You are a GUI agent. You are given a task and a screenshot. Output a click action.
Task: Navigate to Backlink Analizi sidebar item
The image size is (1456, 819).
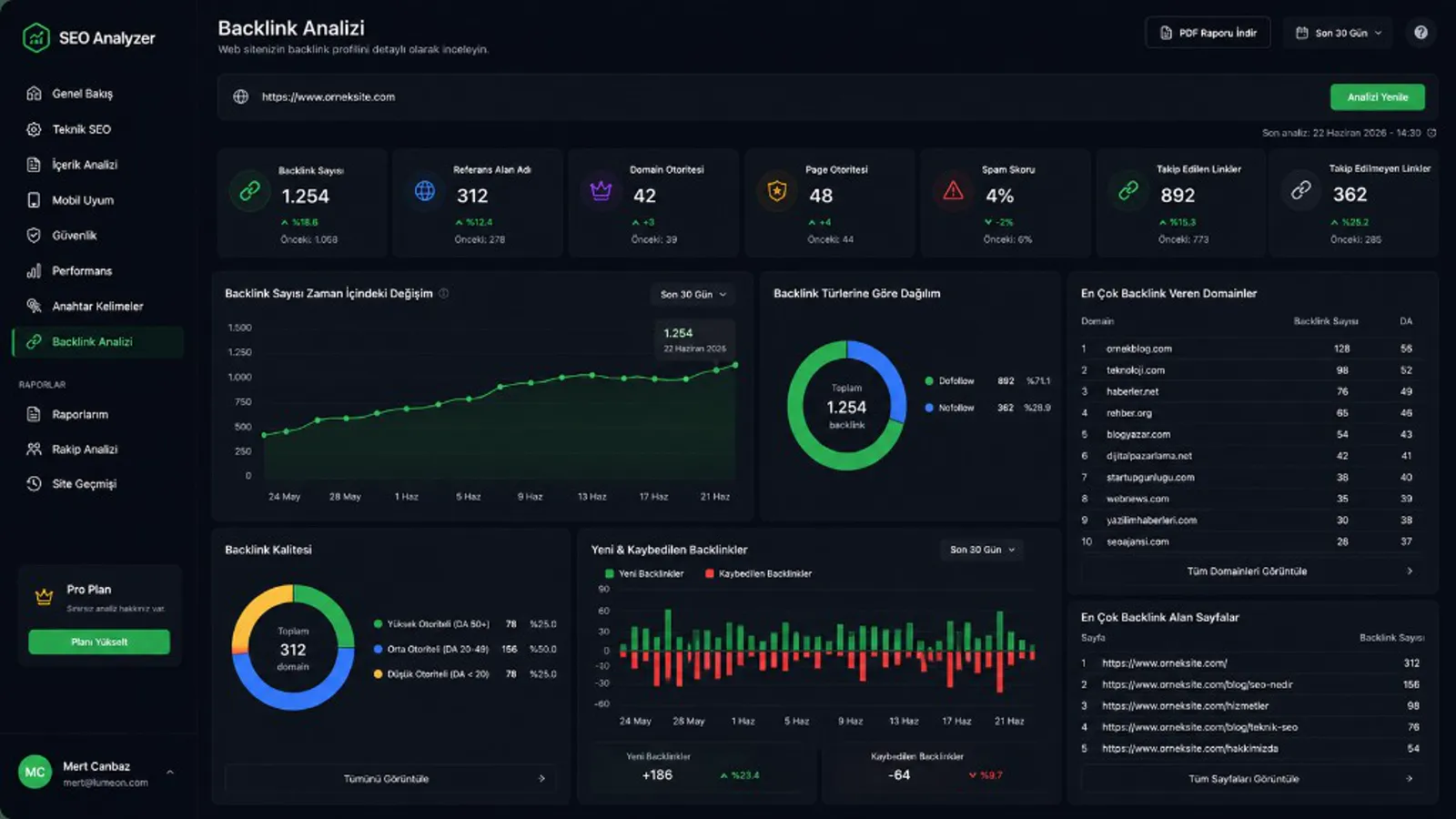click(x=98, y=341)
